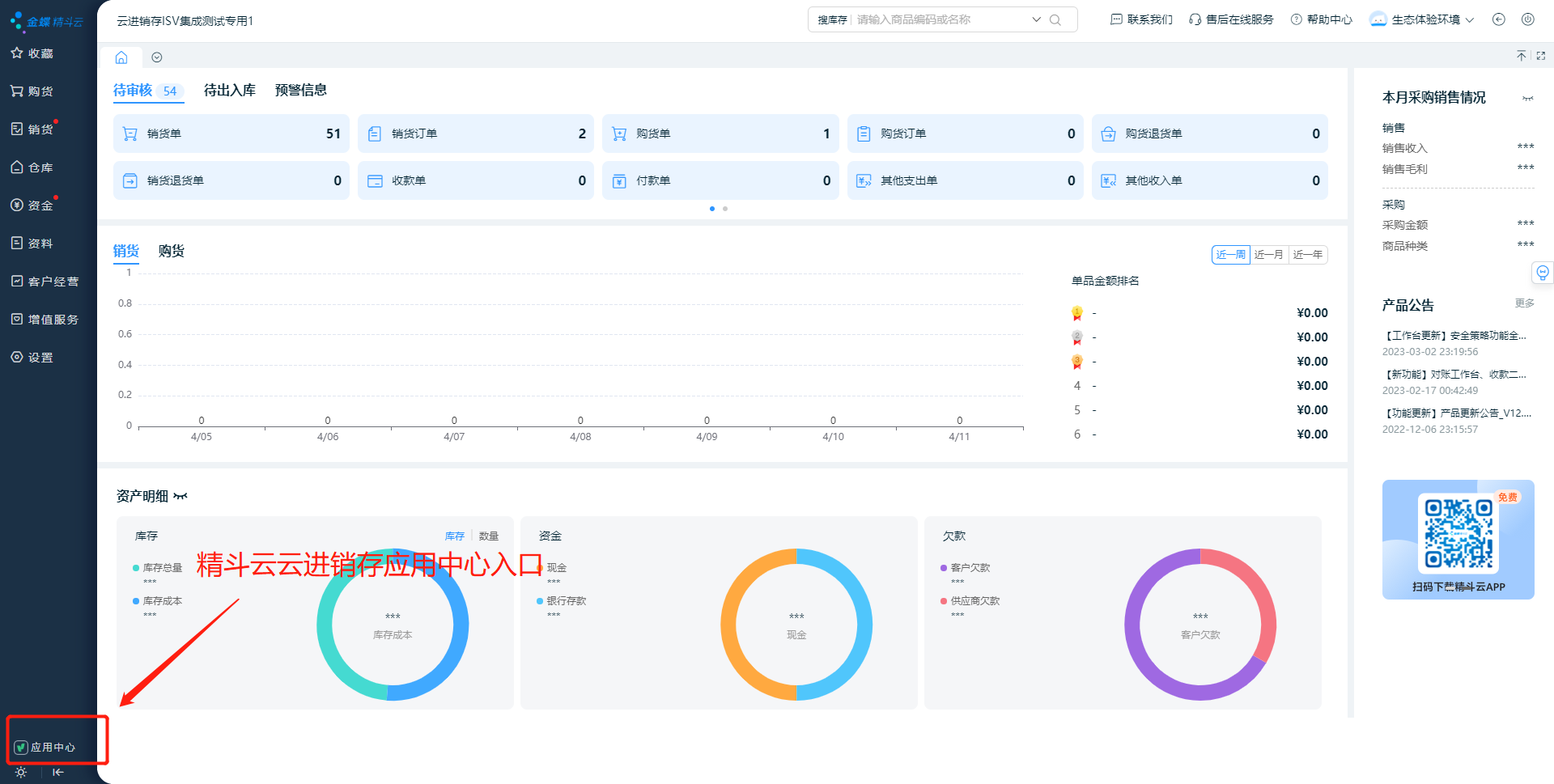Image resolution: width=1554 pixels, height=784 pixels.
Task: Open the 【新功能】对账工作台 announcement
Action: point(1455,375)
